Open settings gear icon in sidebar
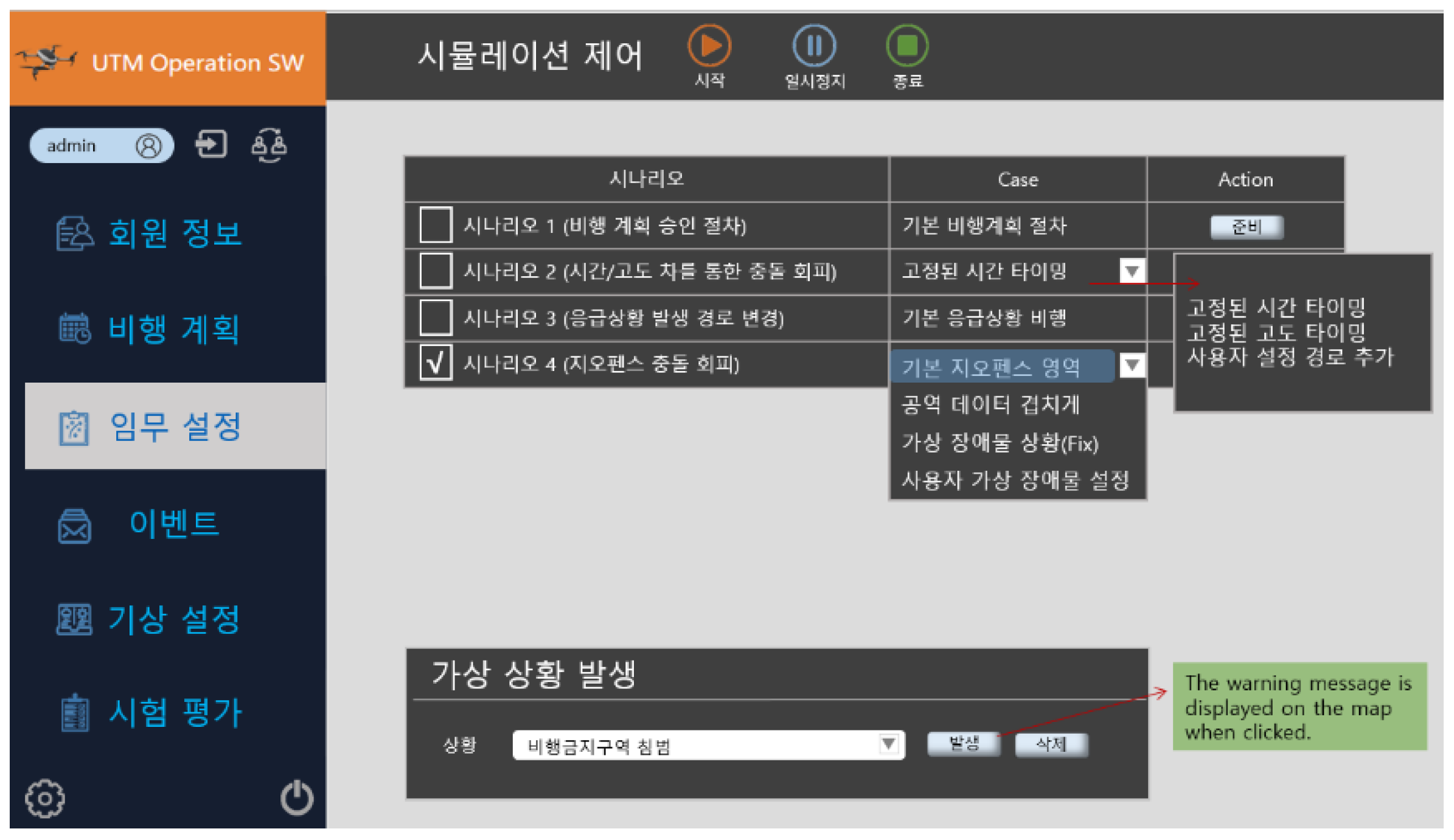Screen dimensions: 1454x840 point(45,797)
